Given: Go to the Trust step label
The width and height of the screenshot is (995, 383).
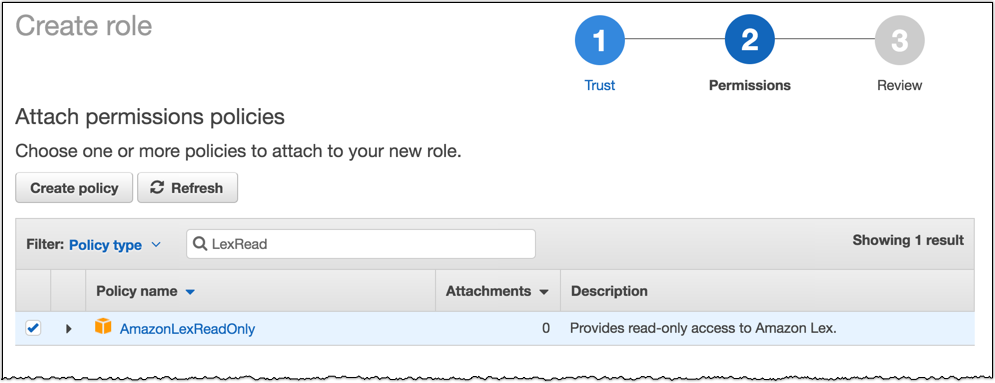Looking at the screenshot, I should point(600,85).
